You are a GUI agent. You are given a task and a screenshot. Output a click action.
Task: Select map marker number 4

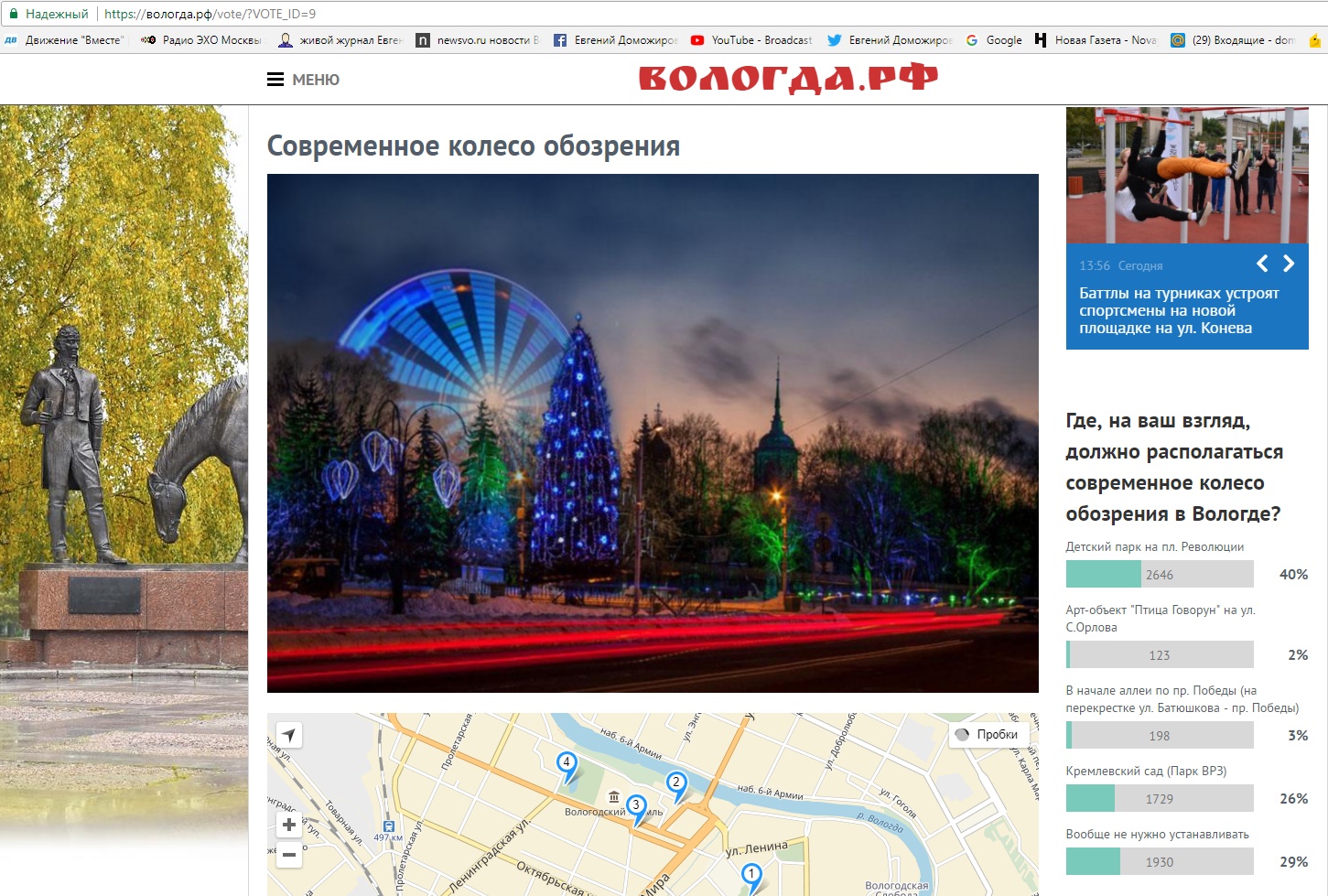pyautogui.click(x=567, y=764)
